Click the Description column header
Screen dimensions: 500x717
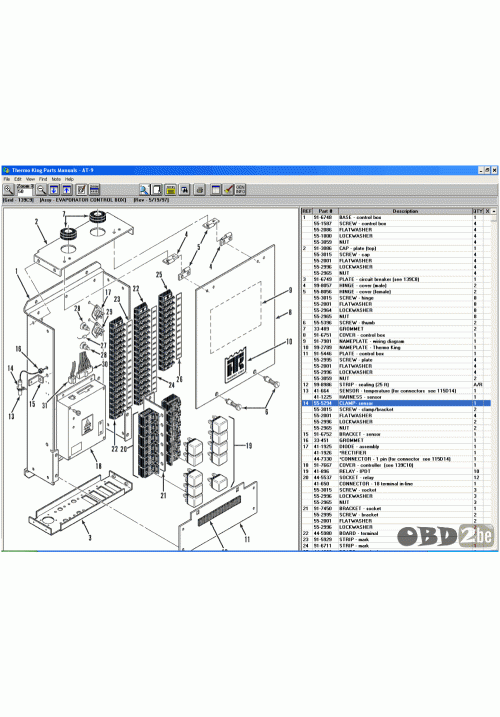coord(405,211)
